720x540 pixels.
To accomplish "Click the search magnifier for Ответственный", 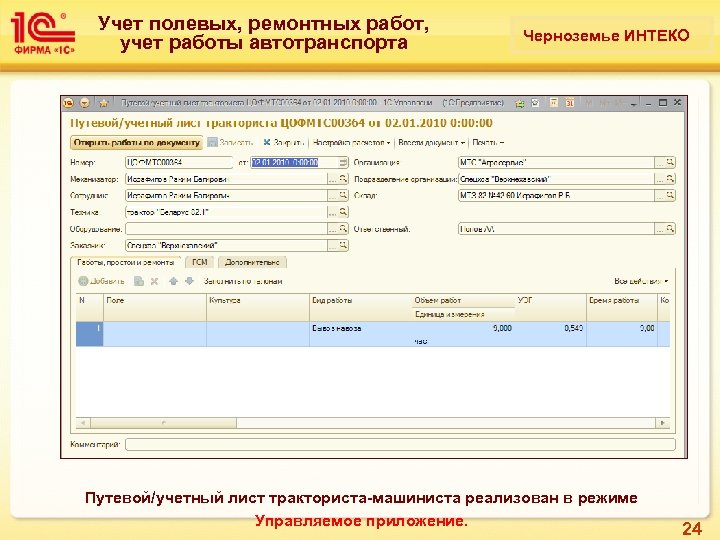I will pos(670,229).
